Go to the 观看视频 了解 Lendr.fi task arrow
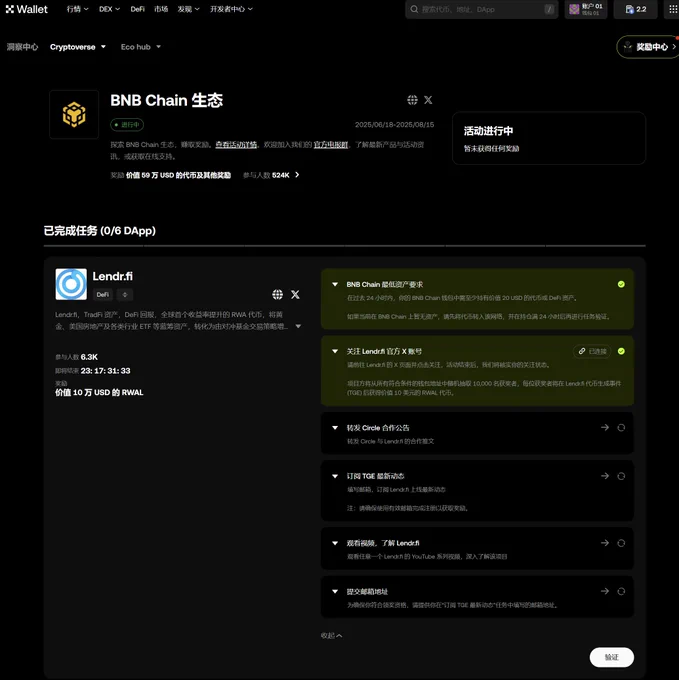The width and height of the screenshot is (679, 680). pos(605,543)
